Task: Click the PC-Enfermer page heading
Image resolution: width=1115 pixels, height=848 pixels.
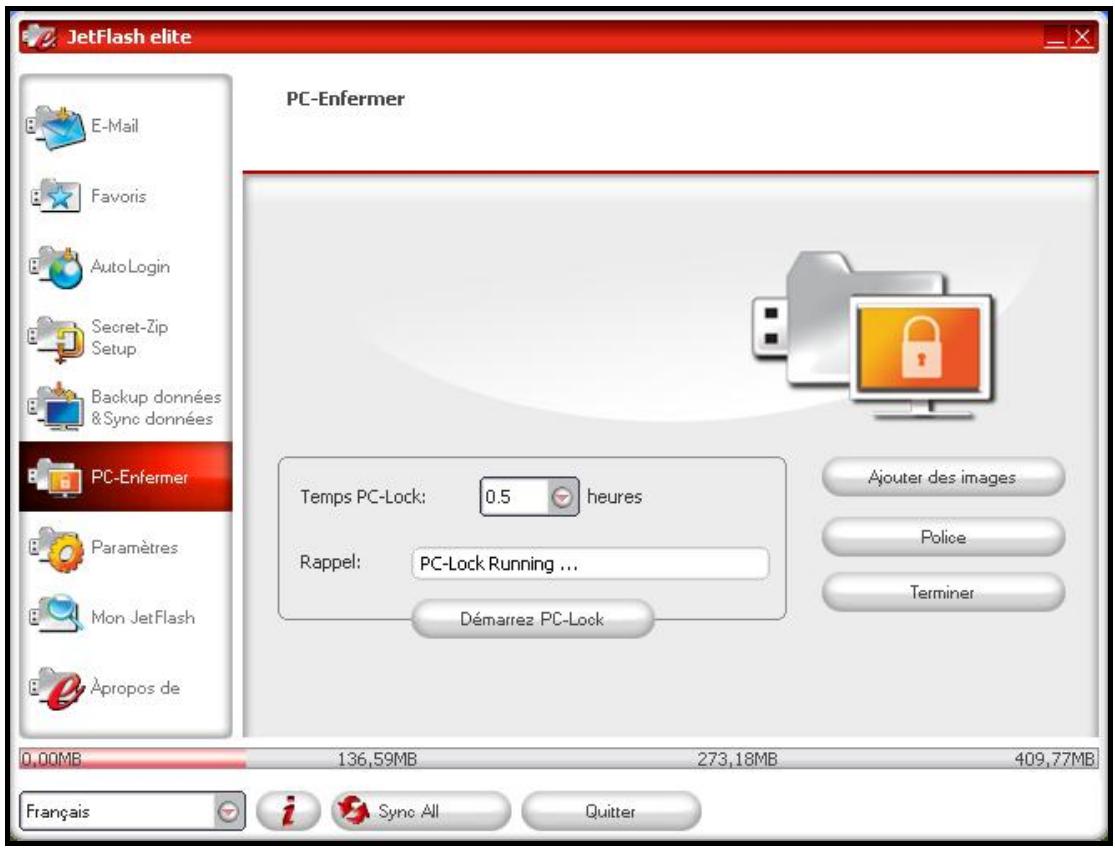Action: (x=345, y=99)
